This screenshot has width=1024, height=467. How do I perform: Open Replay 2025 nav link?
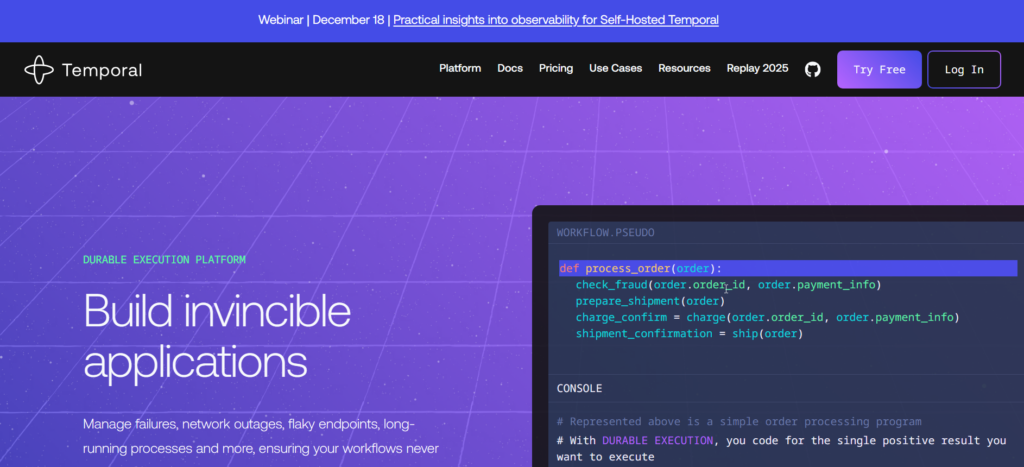tap(757, 69)
